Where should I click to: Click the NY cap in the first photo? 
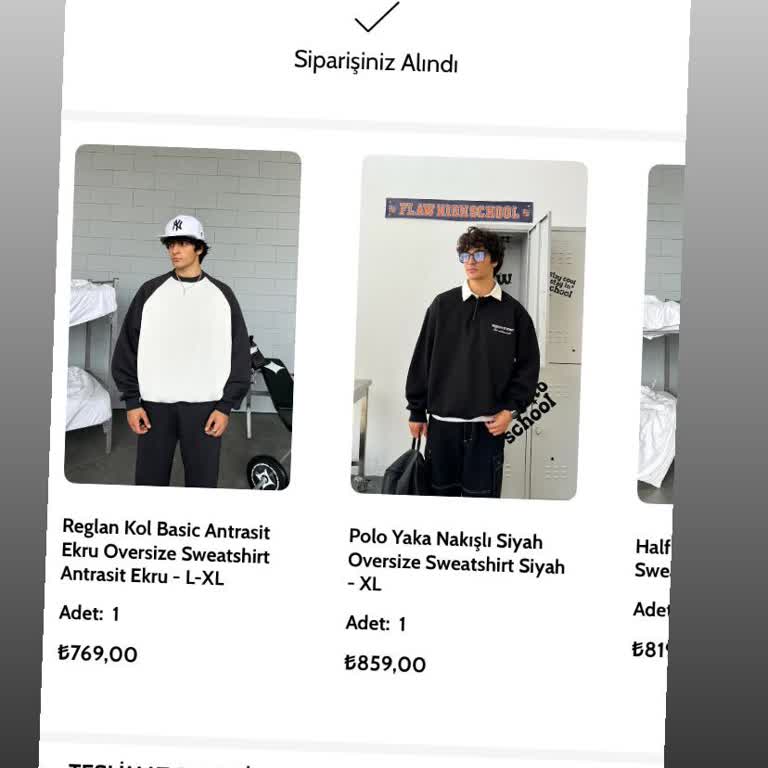pos(183,228)
